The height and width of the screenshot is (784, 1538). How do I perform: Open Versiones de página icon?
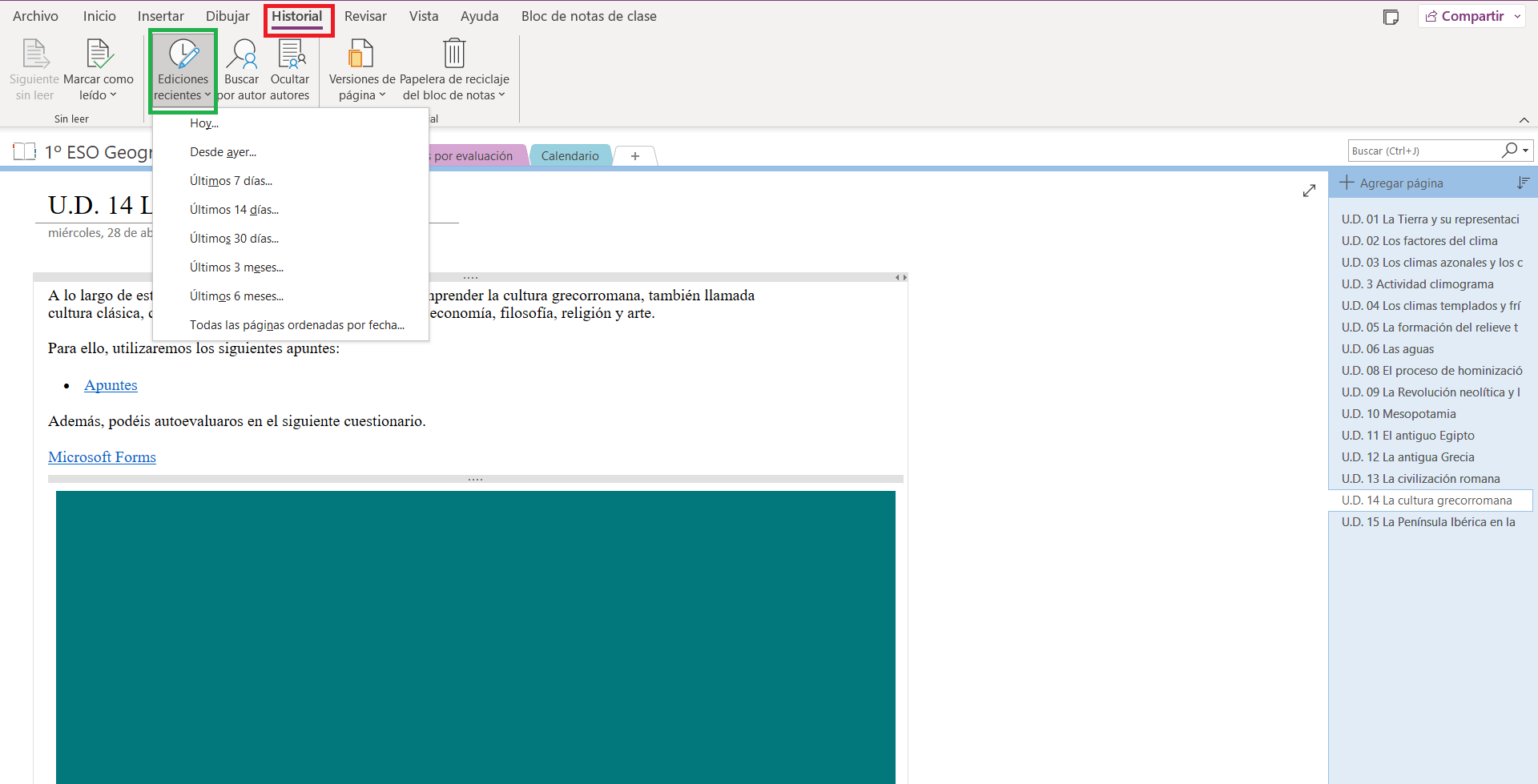pyautogui.click(x=361, y=54)
